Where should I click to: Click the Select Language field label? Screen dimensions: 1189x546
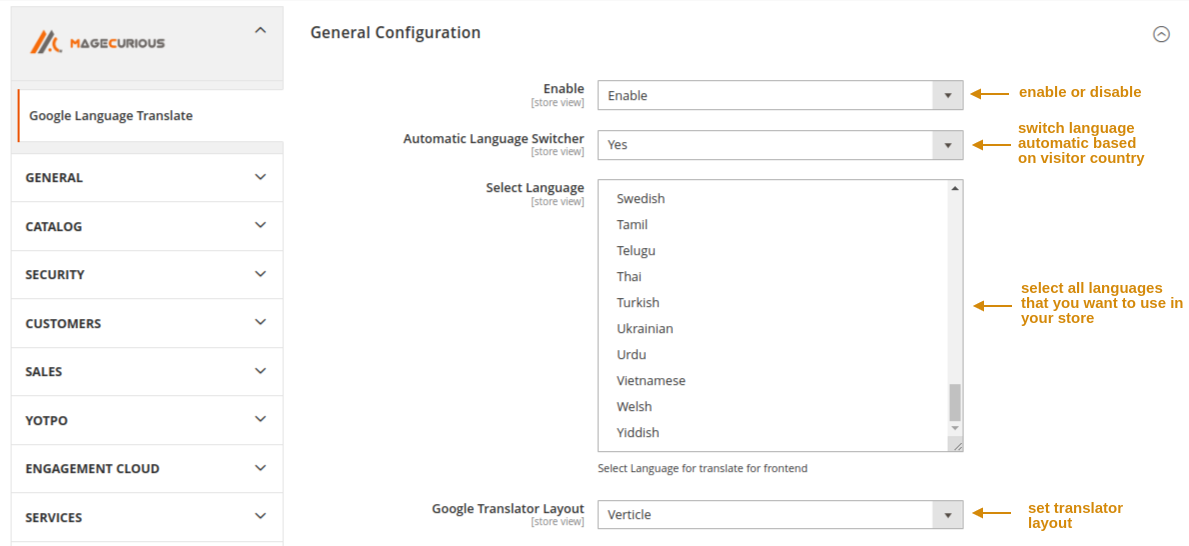coord(535,187)
